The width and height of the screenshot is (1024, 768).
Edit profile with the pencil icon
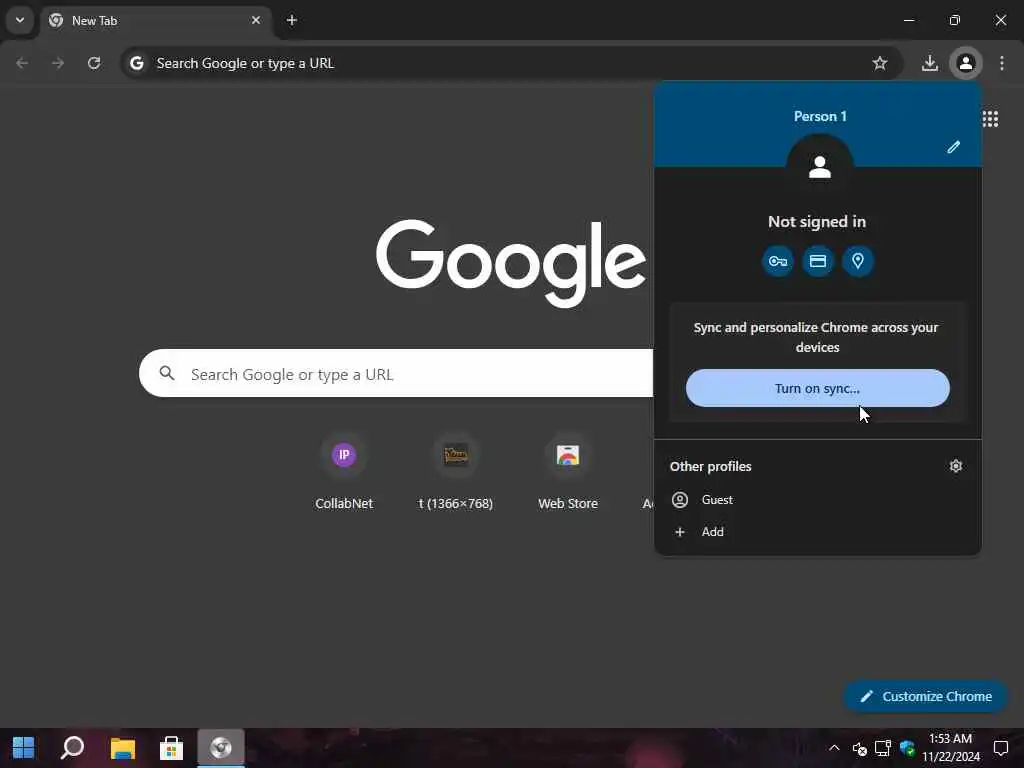[x=953, y=147]
